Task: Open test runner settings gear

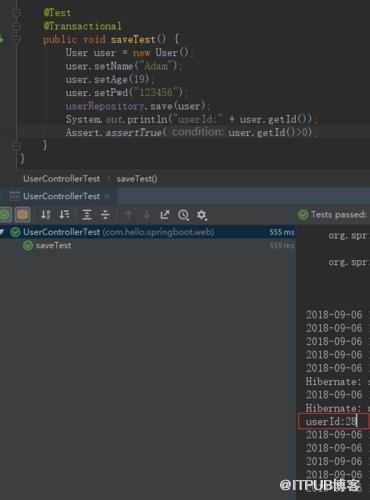Action: pos(202,215)
